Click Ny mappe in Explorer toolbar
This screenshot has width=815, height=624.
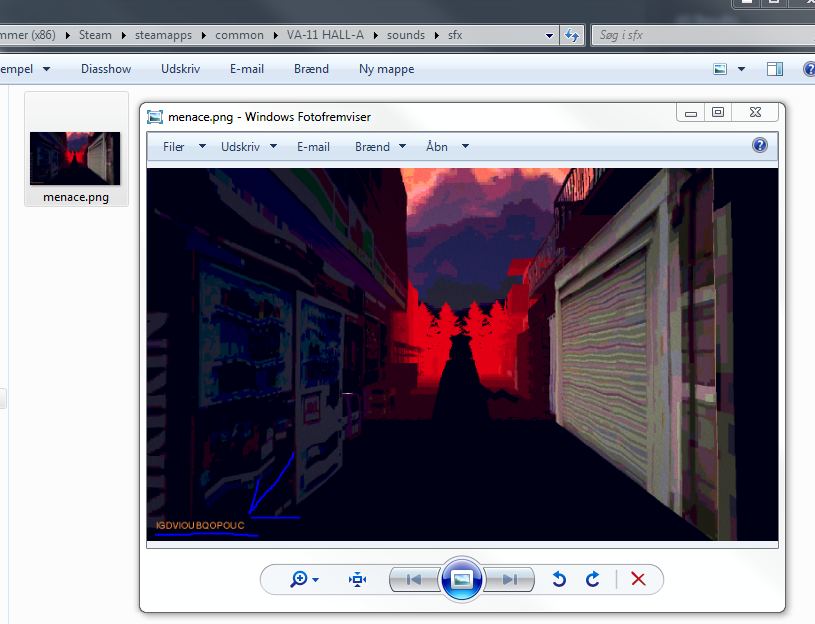[386, 69]
